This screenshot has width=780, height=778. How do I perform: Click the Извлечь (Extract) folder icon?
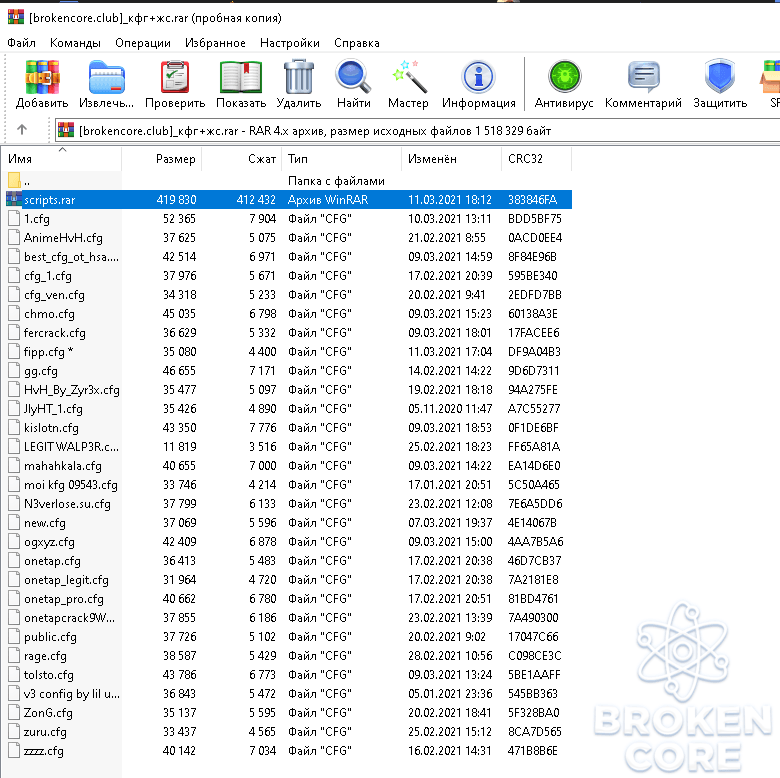click(x=106, y=77)
